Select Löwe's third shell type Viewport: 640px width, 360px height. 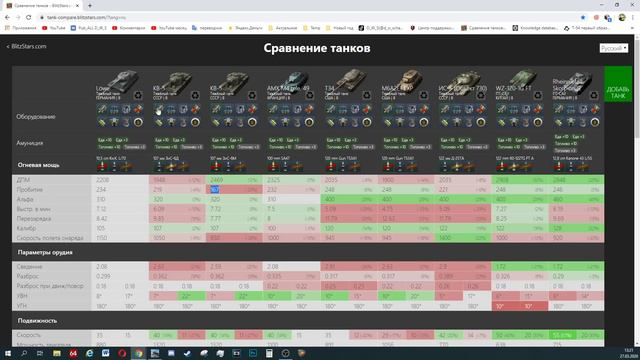coord(127,166)
